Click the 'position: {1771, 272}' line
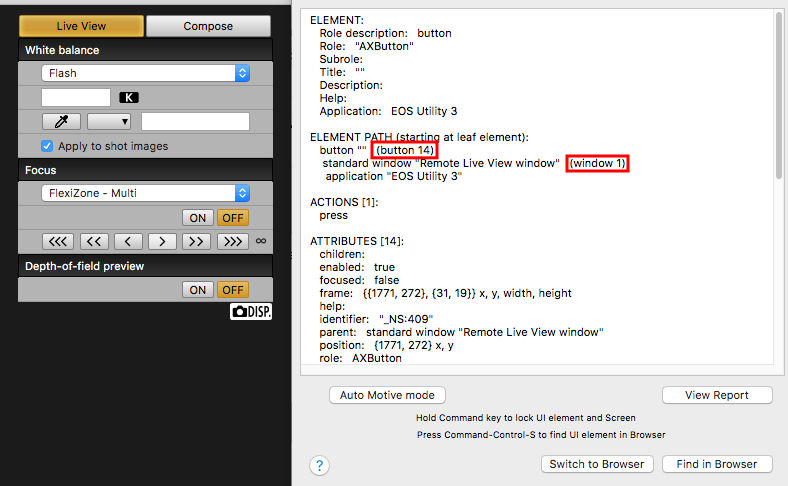The width and height of the screenshot is (788, 486). click(386, 345)
